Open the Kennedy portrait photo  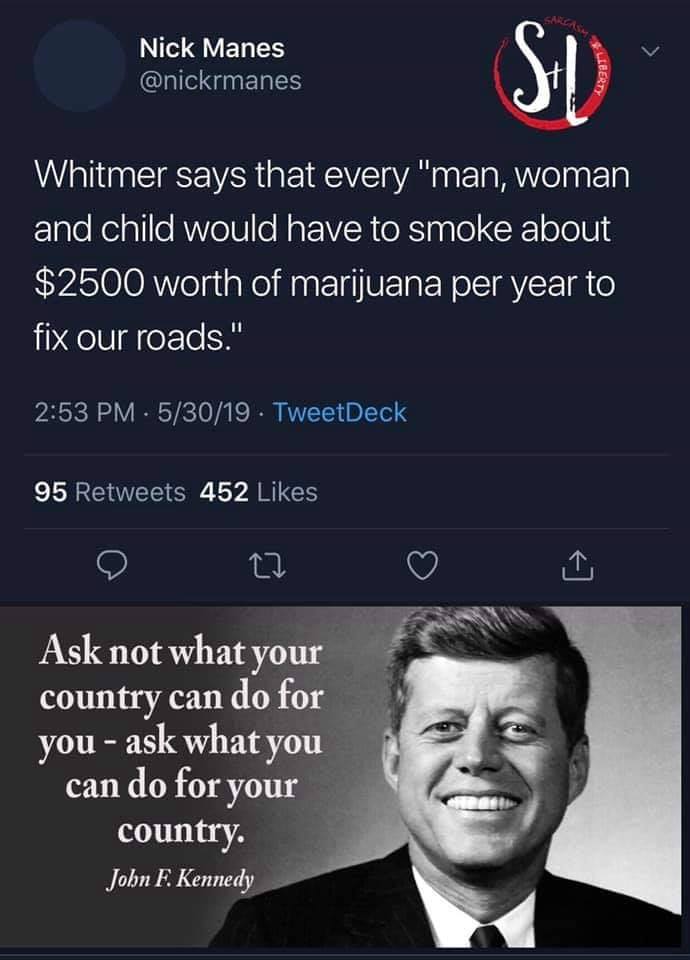(490, 778)
